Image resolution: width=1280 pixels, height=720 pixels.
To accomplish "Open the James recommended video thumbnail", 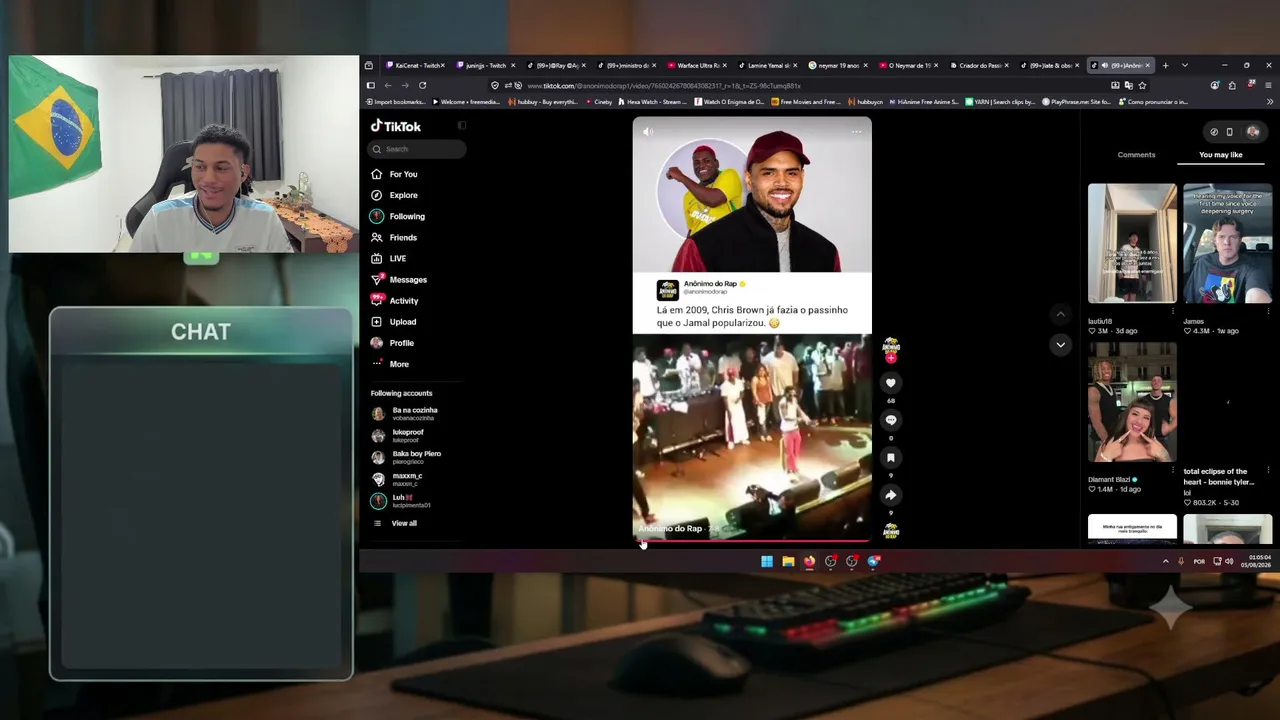I will (1228, 243).
